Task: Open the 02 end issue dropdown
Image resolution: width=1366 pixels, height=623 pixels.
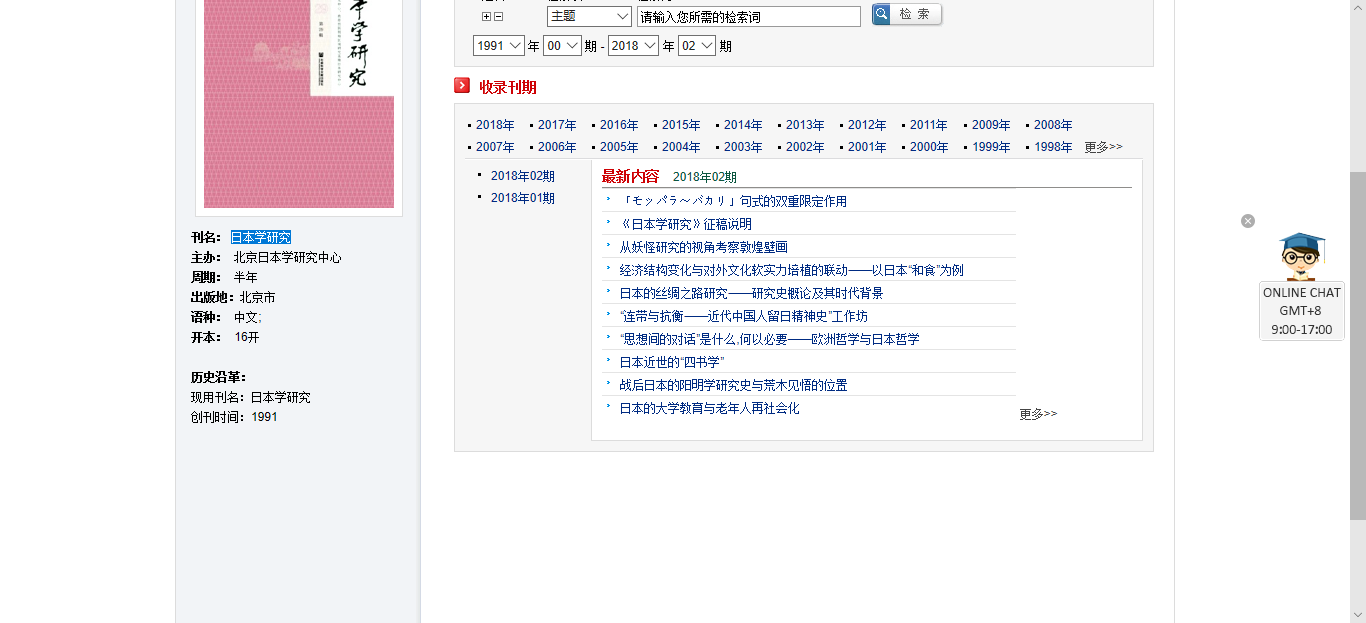Action: tap(697, 46)
